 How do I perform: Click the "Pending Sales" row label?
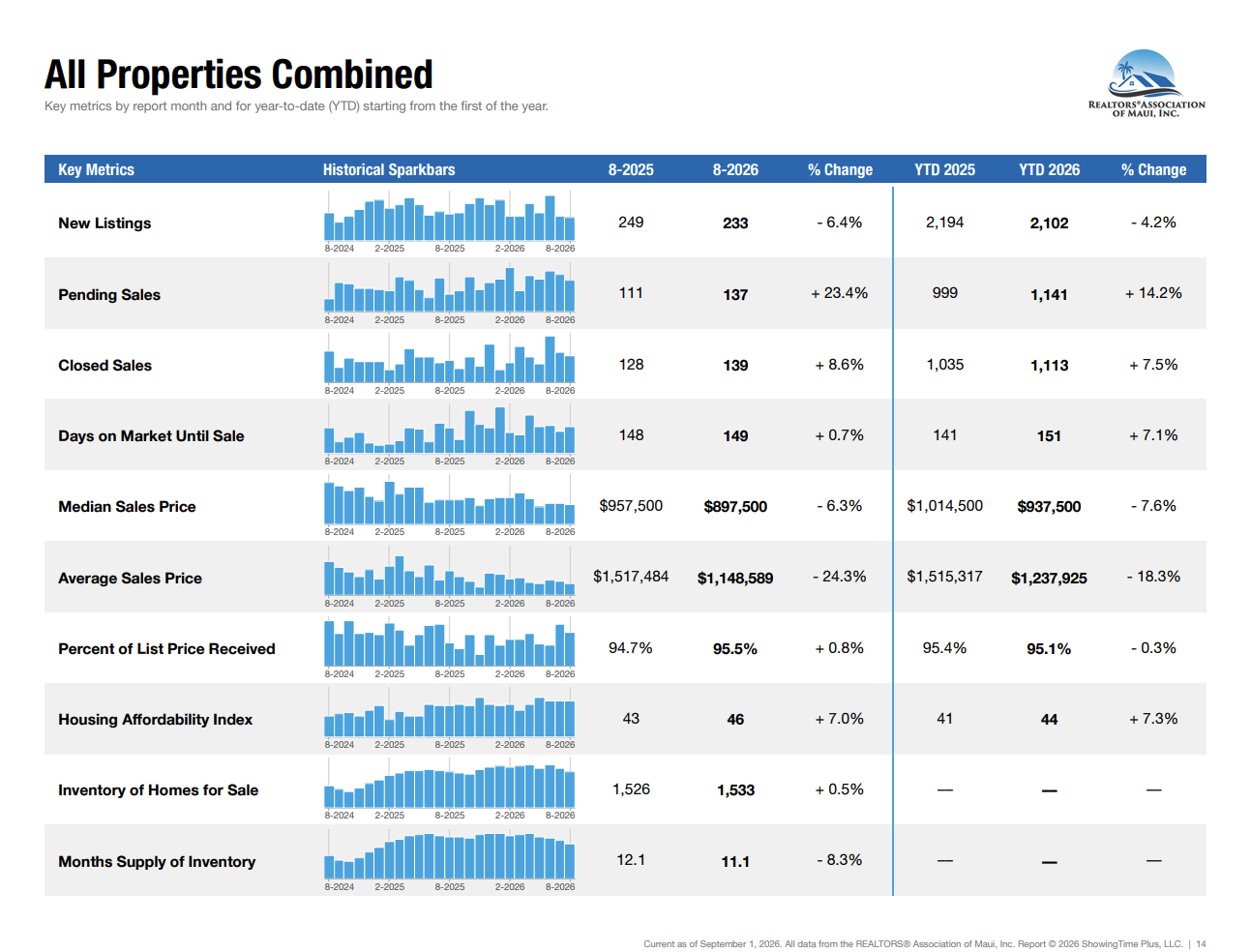click(109, 295)
